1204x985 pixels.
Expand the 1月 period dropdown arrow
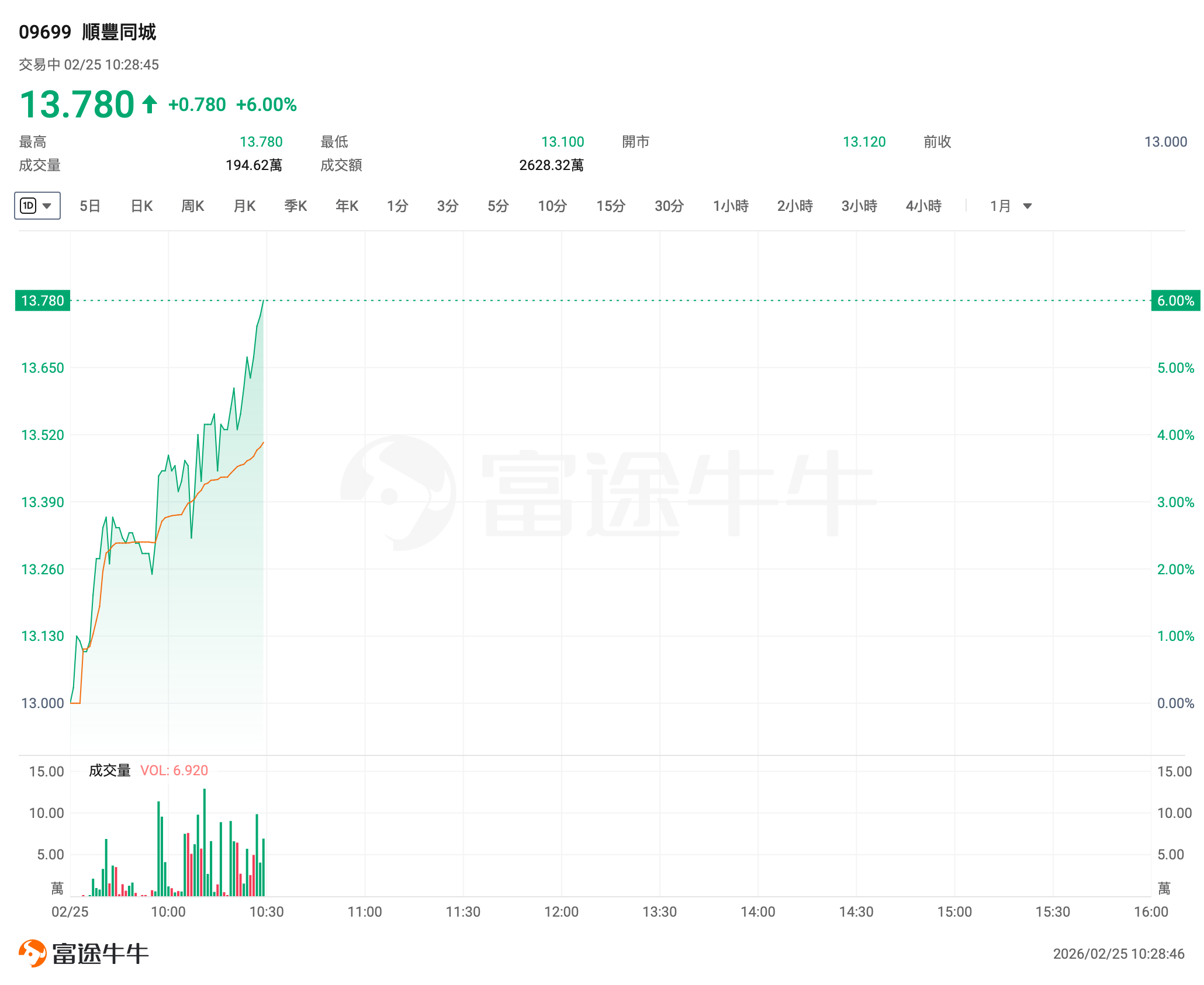pos(1027,206)
